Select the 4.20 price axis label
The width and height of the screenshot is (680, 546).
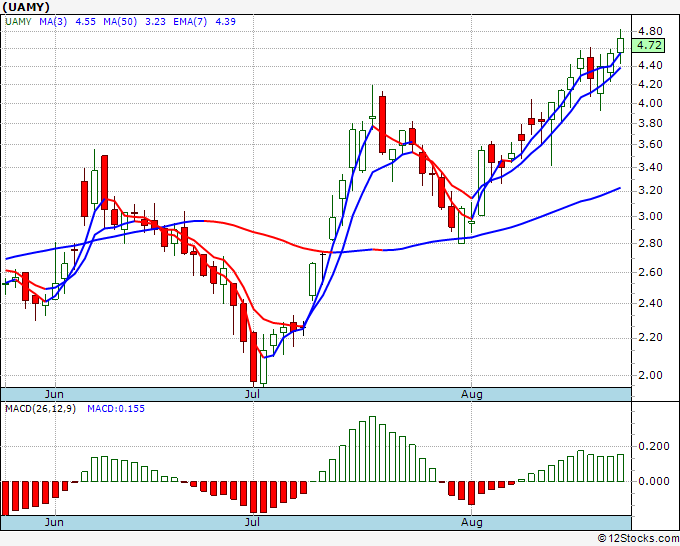[650, 84]
